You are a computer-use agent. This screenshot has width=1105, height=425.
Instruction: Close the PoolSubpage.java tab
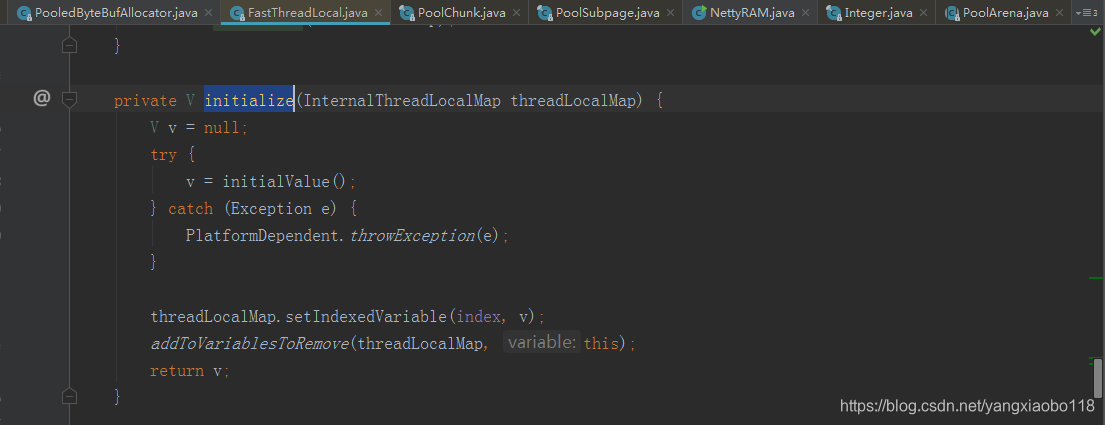671,13
